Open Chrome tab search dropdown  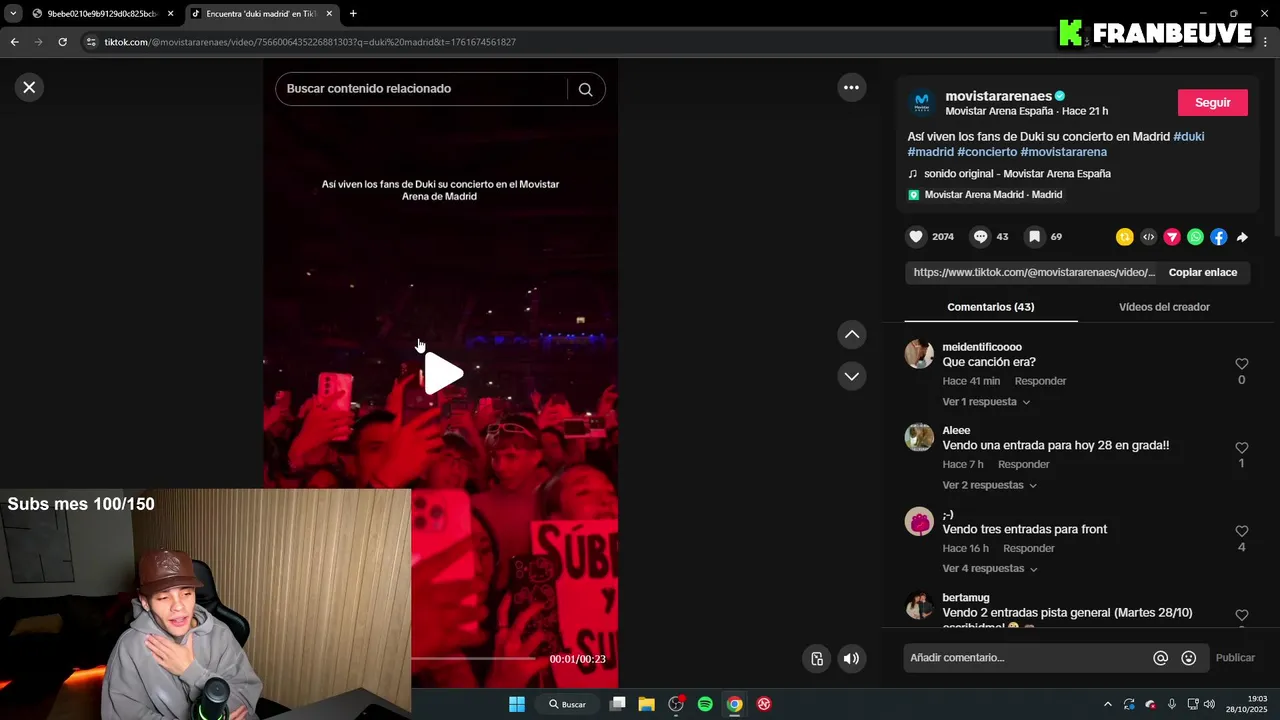[x=13, y=13]
